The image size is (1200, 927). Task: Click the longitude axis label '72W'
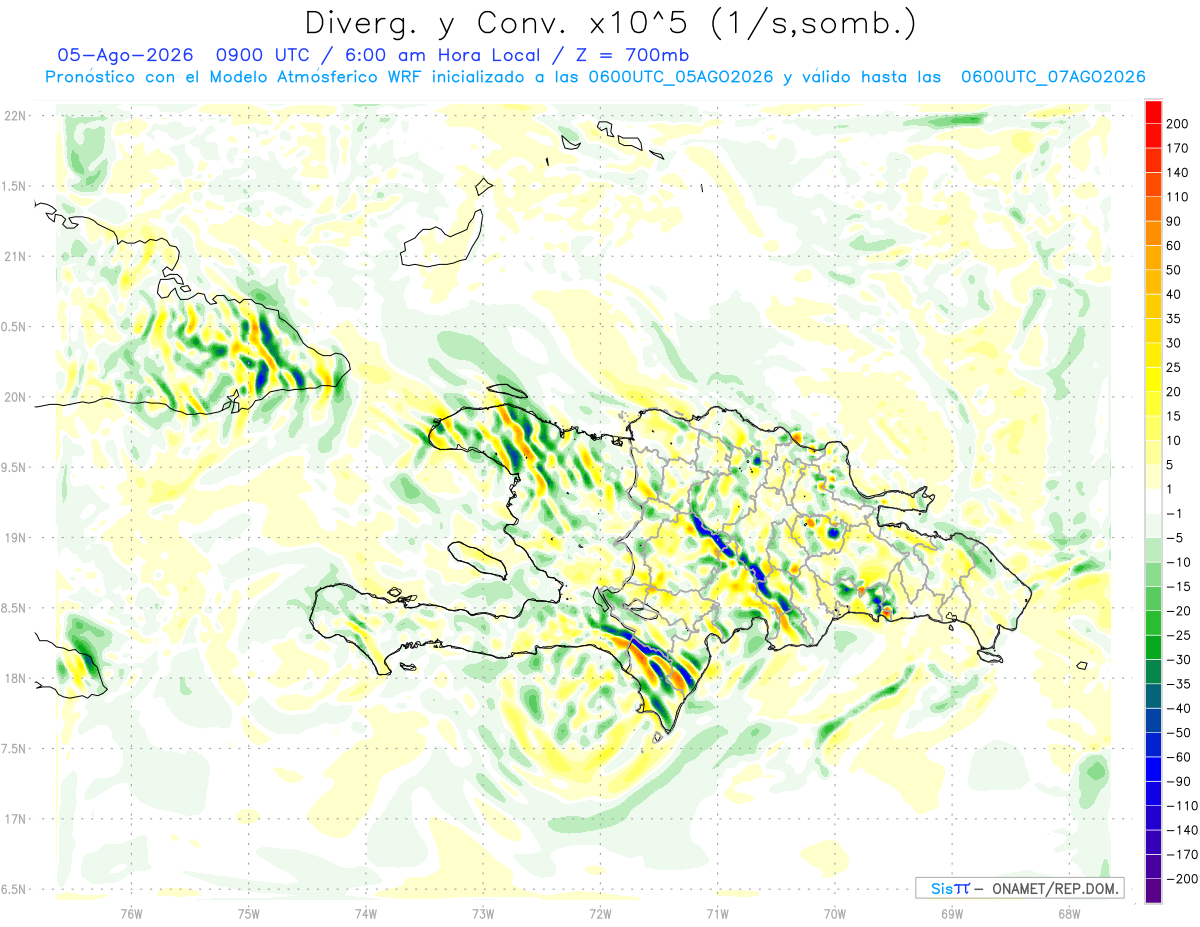point(600,913)
